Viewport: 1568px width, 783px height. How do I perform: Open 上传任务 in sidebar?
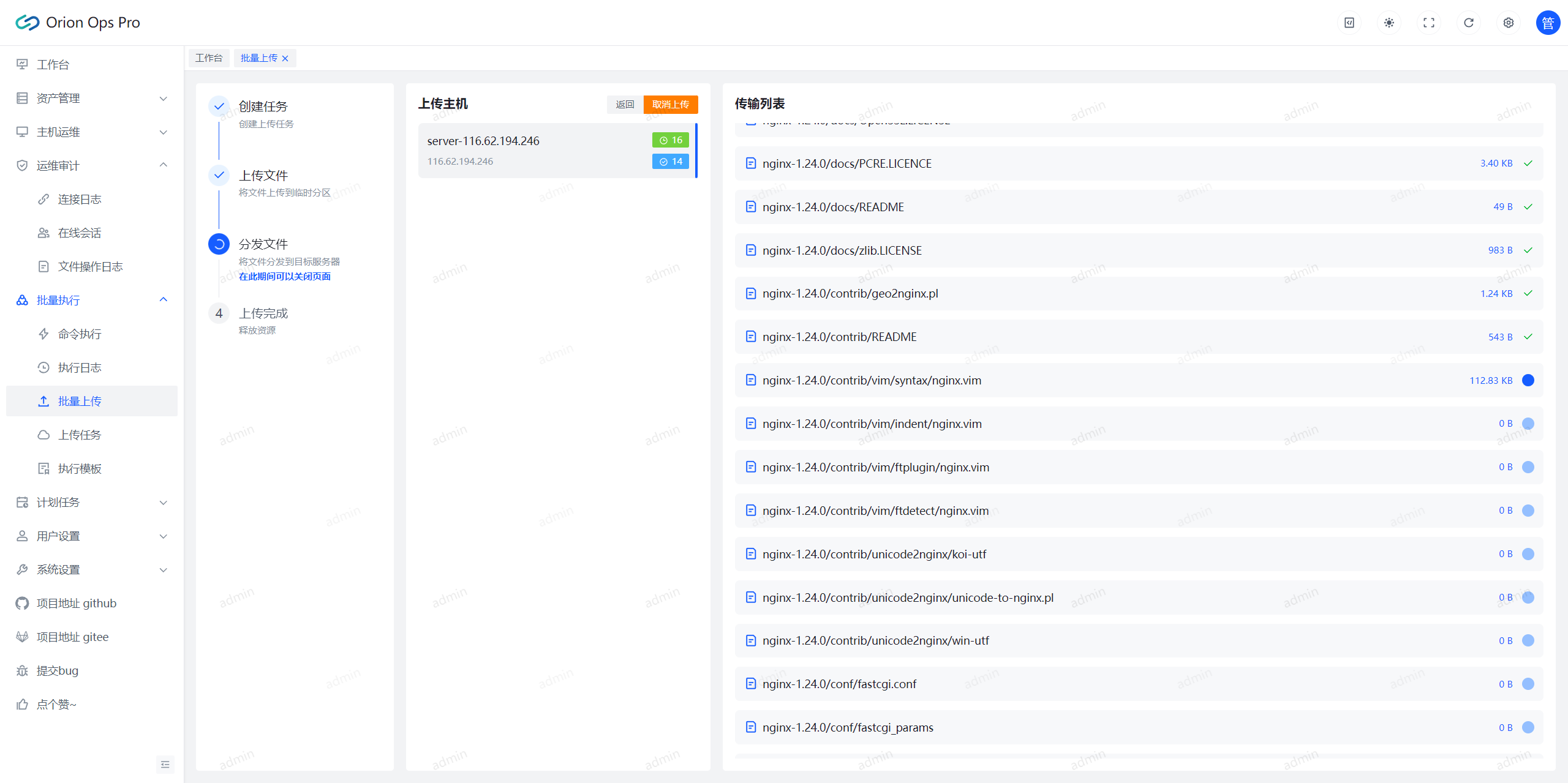pyautogui.click(x=80, y=435)
